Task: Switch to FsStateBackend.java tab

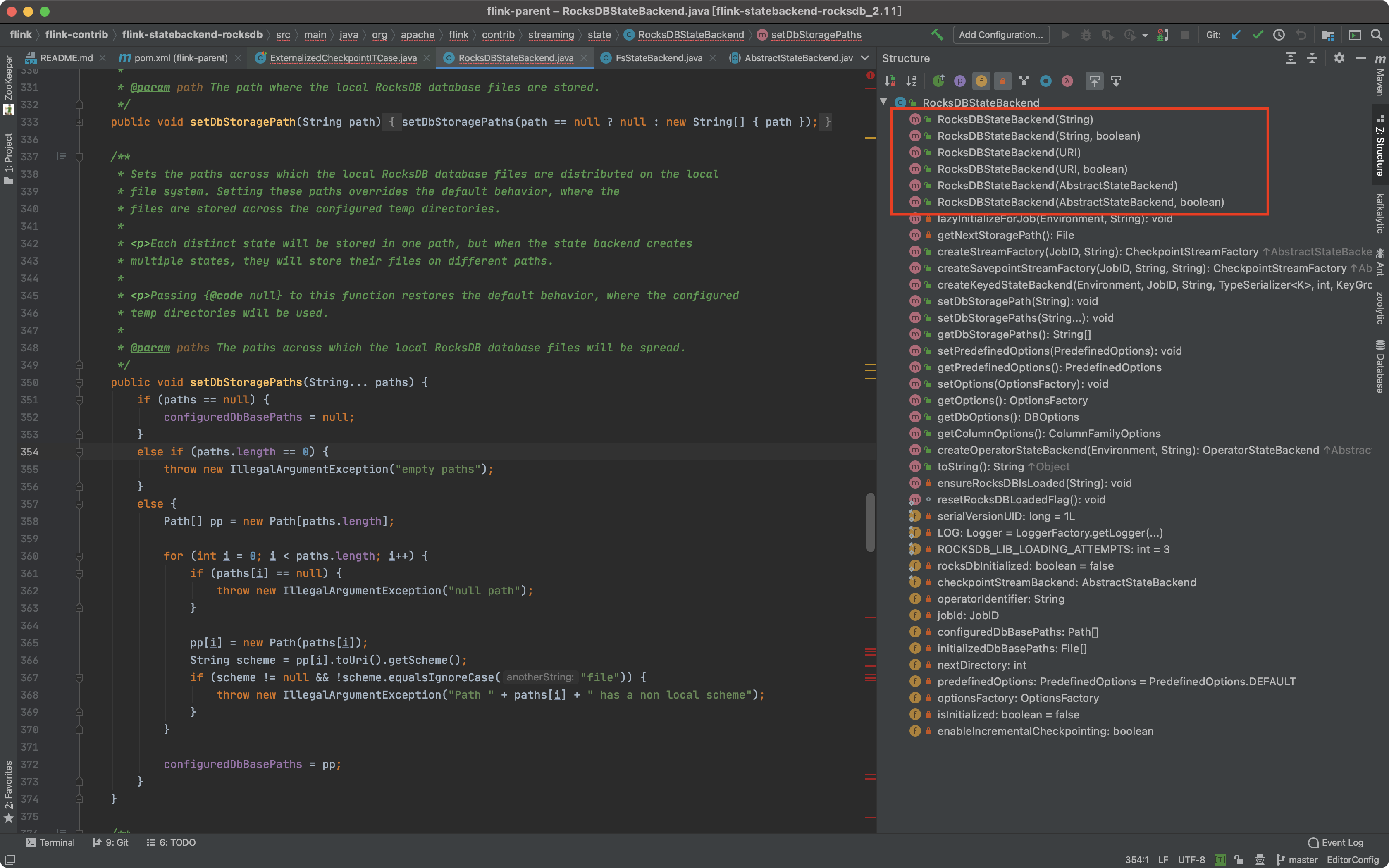Action: click(658, 58)
